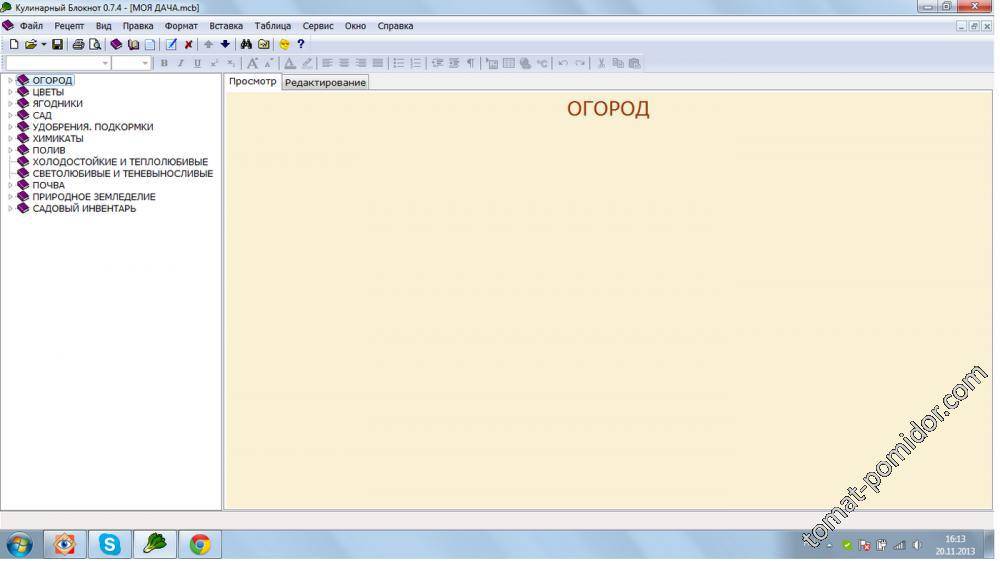This screenshot has height=561, width=1000.
Task: Toggle bold text formatting
Action: click(x=164, y=63)
